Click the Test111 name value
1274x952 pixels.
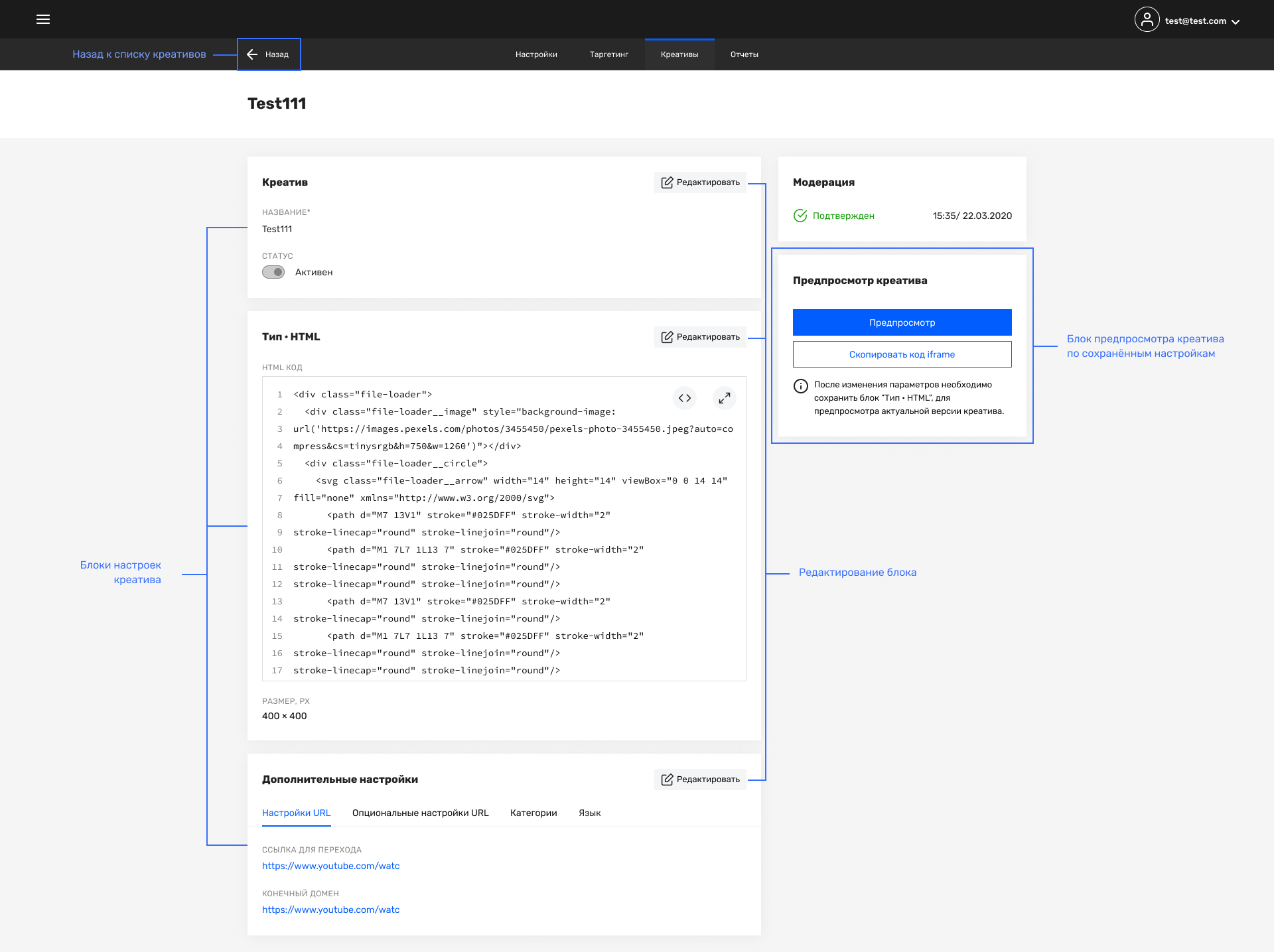click(277, 229)
